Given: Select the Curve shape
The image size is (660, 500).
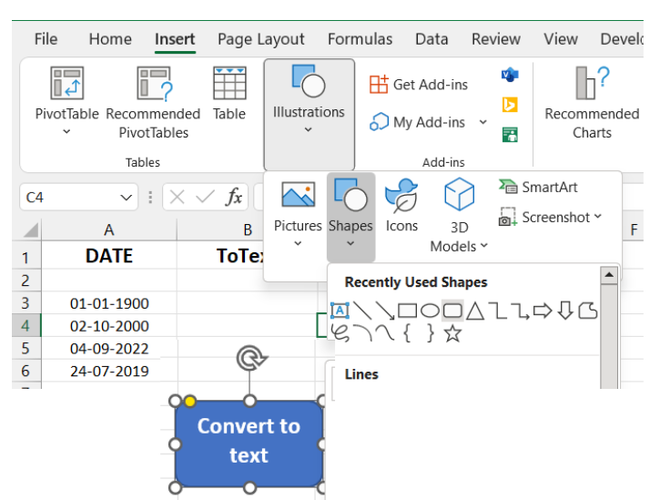Looking at the screenshot, I should (385, 333).
